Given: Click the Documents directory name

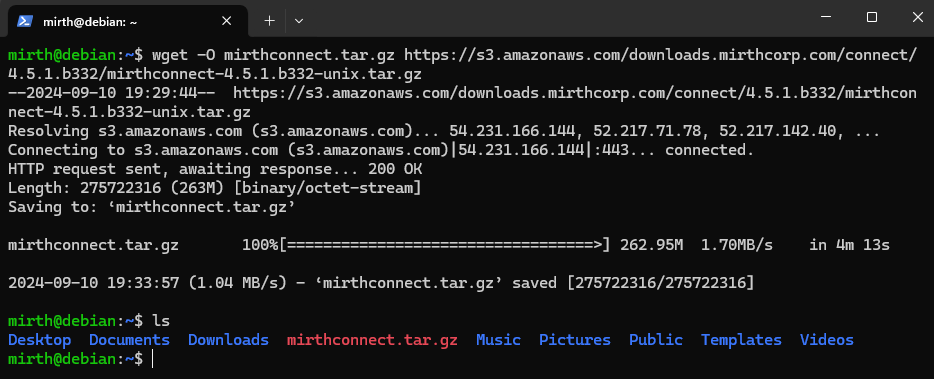Looking at the screenshot, I should pos(129,340).
